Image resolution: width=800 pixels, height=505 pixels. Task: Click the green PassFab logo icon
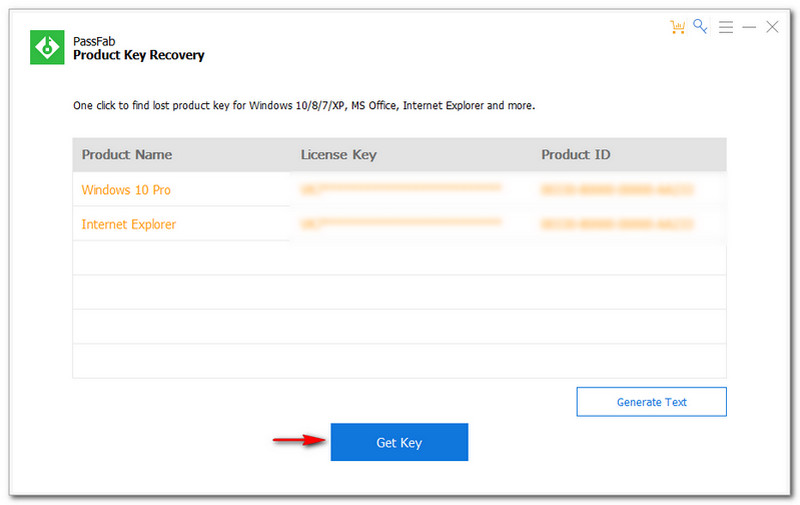coord(46,47)
